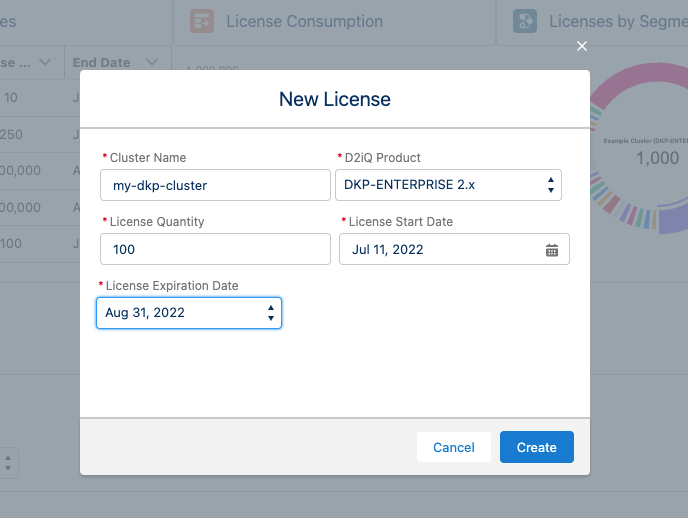Click Create to add the license
Viewport: 688px width, 518px height.
click(x=537, y=447)
